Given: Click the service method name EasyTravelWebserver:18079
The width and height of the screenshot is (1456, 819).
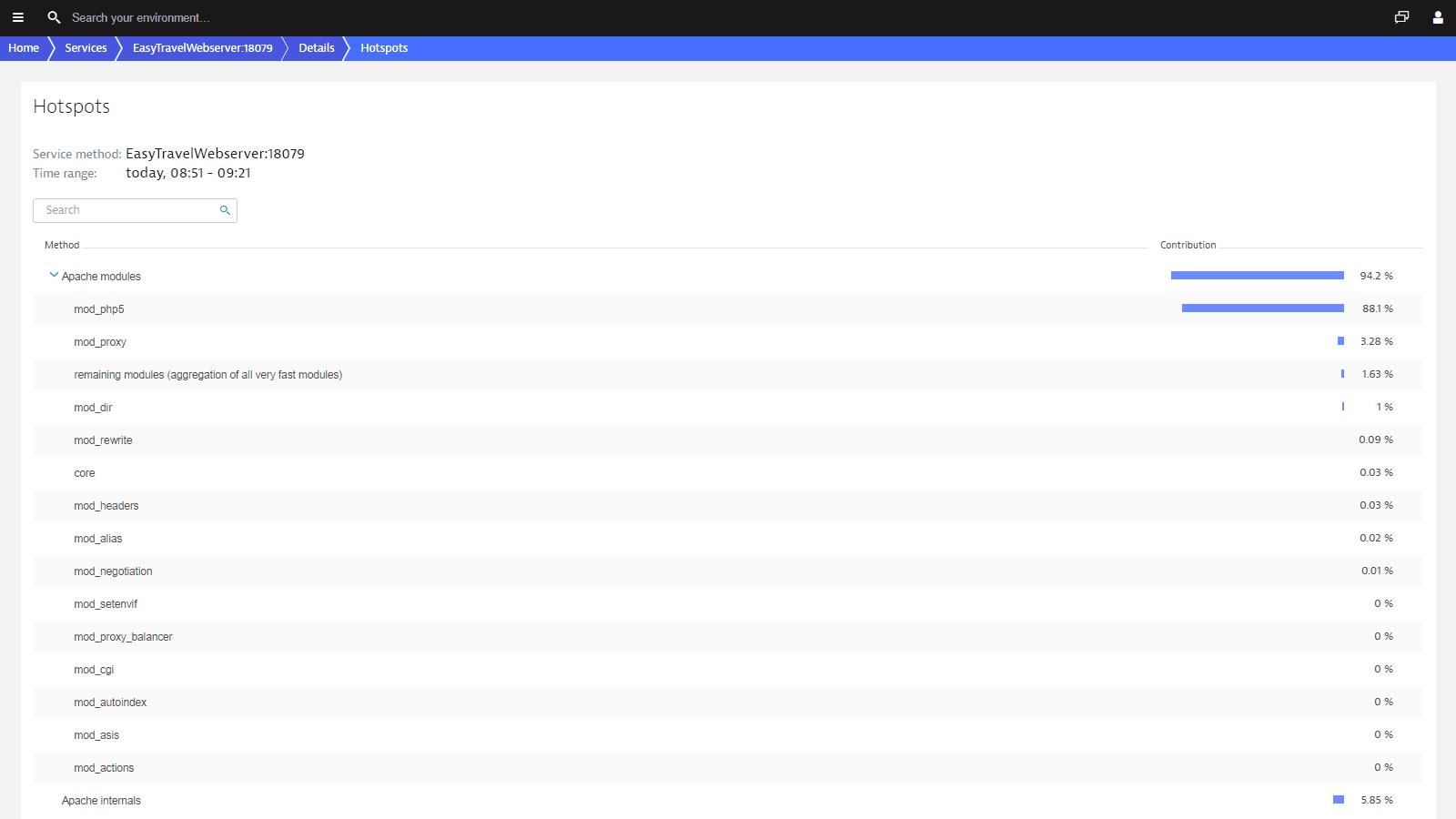Looking at the screenshot, I should pos(215,154).
